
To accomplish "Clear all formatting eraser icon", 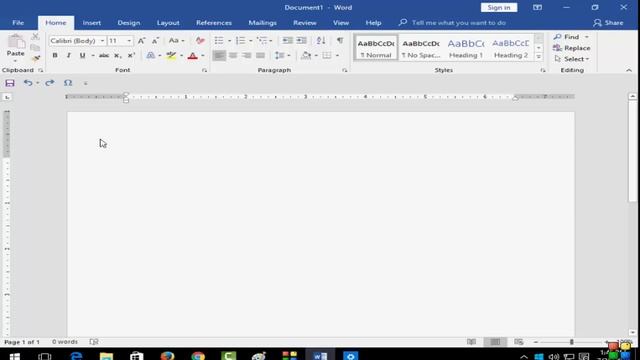I will (x=200, y=41).
